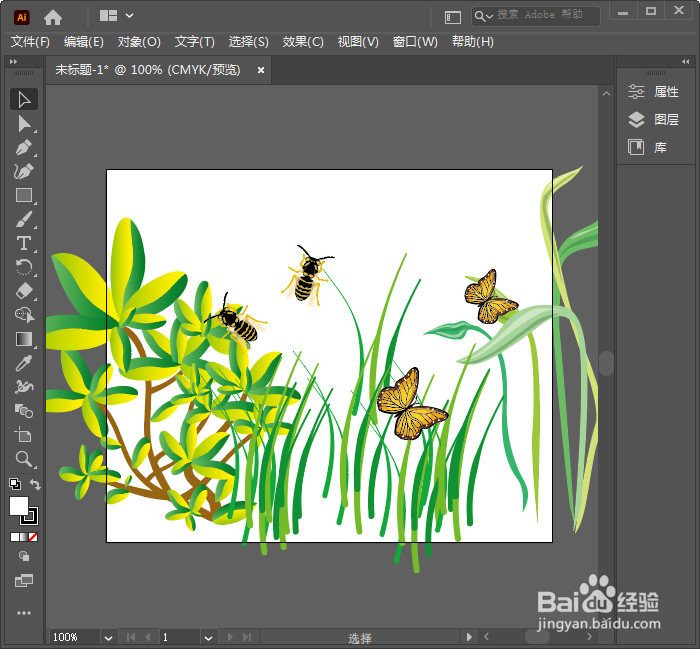The width and height of the screenshot is (700, 649).
Task: Click the 选择 status bar text
Action: pyautogui.click(x=359, y=638)
